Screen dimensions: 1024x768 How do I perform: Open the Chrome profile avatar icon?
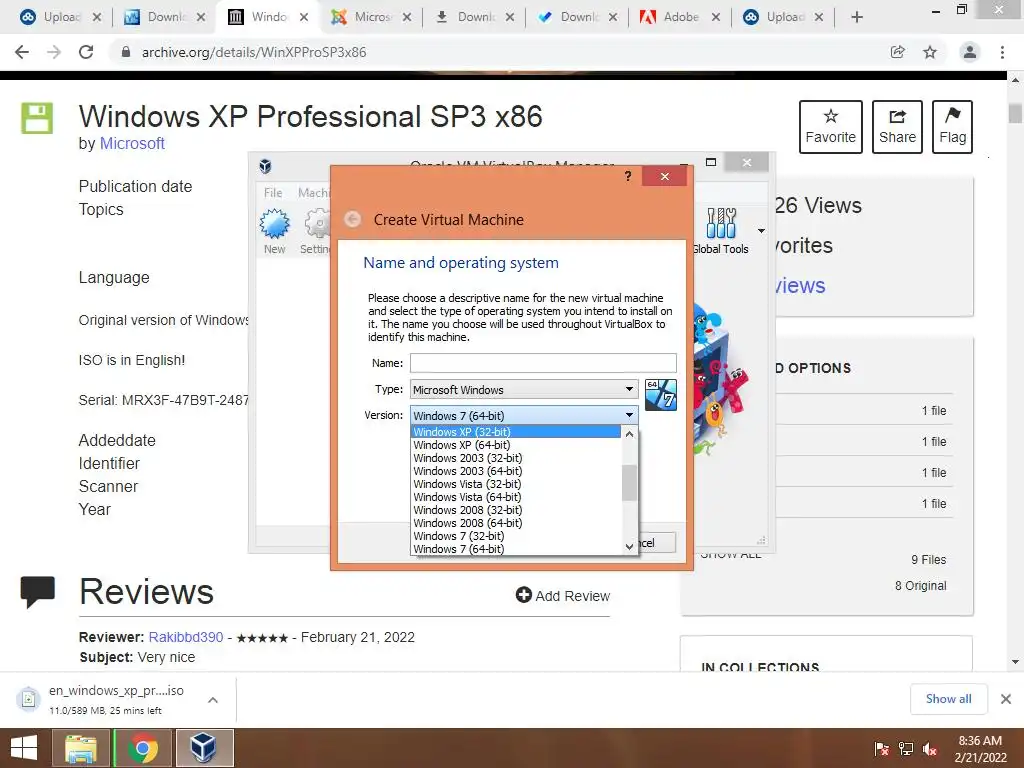[970, 52]
